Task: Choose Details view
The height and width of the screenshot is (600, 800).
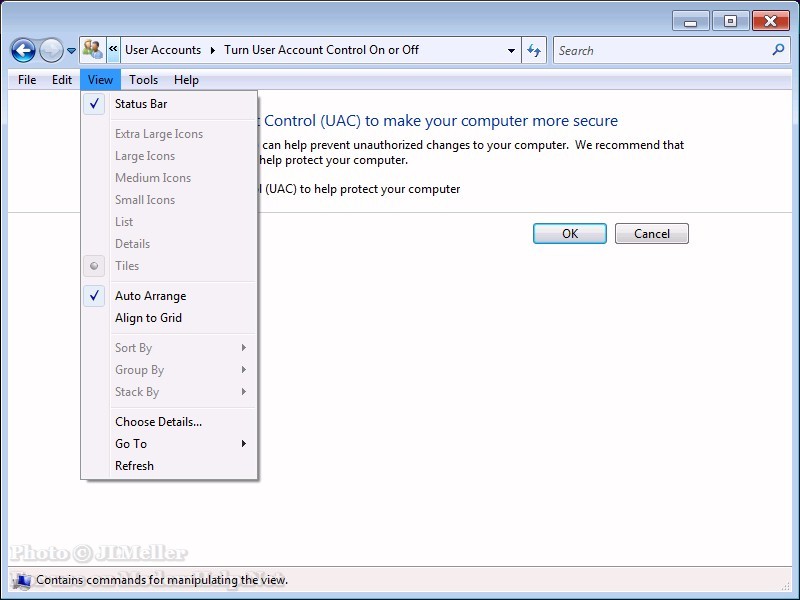Action: 169,243
